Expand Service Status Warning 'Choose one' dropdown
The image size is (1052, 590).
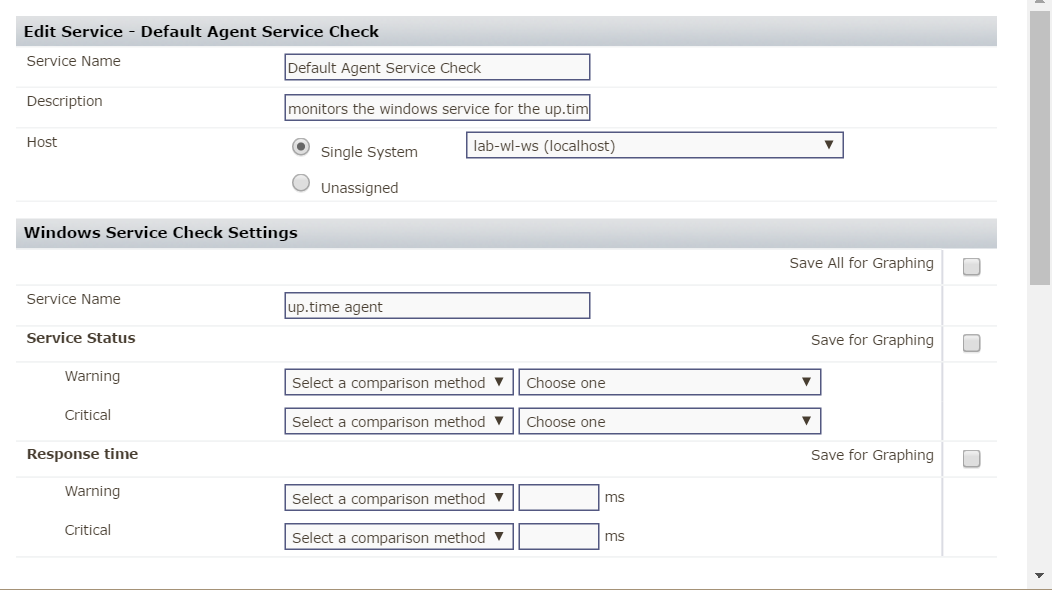point(669,383)
